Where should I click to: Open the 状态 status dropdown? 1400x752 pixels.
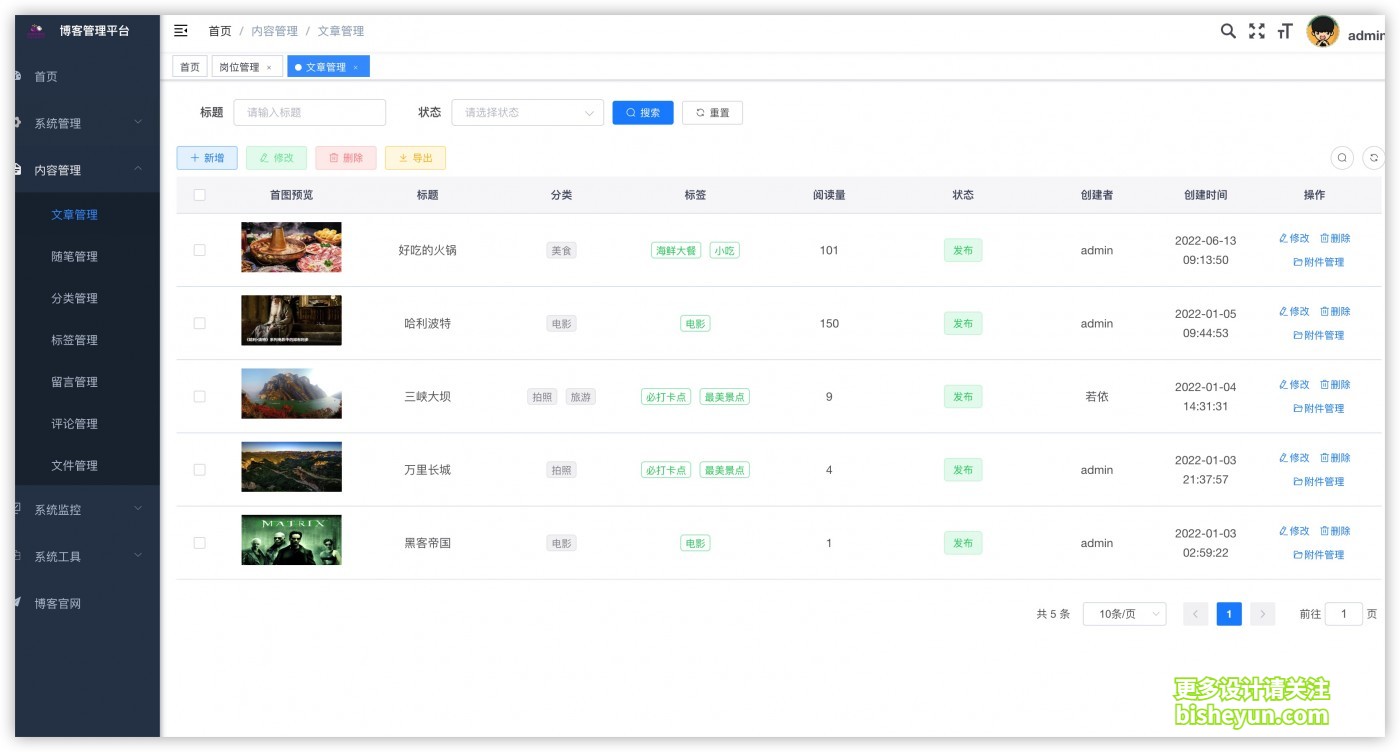[x=527, y=113]
